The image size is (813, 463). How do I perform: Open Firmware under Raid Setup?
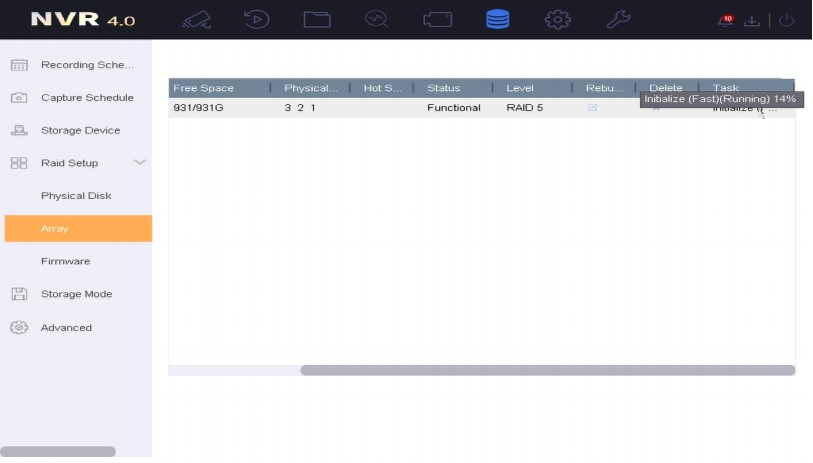point(65,262)
